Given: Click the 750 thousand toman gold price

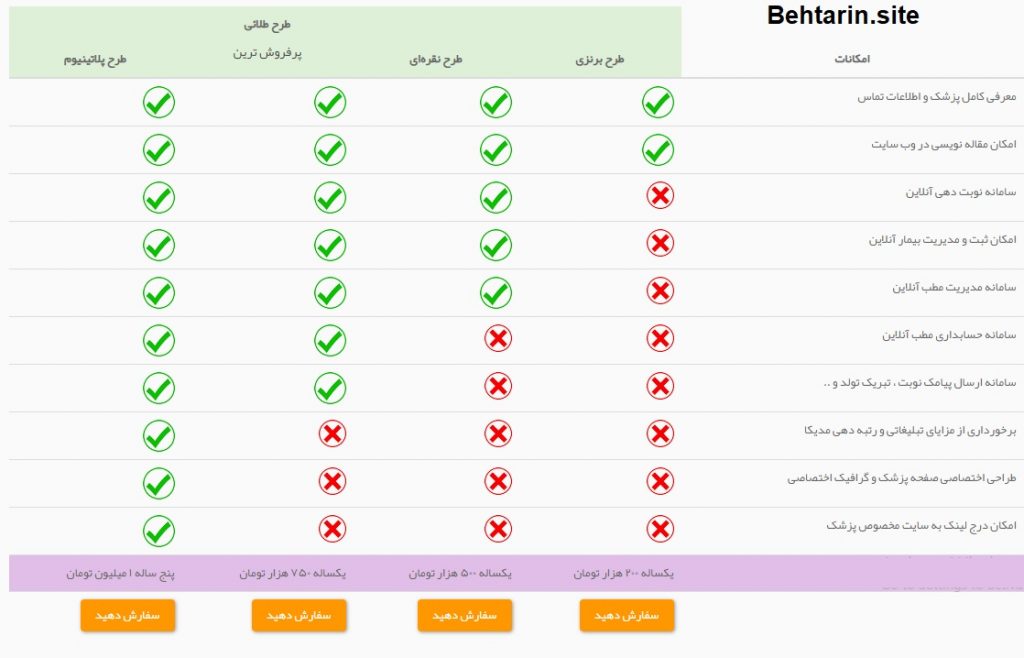Looking at the screenshot, I should point(292,573).
